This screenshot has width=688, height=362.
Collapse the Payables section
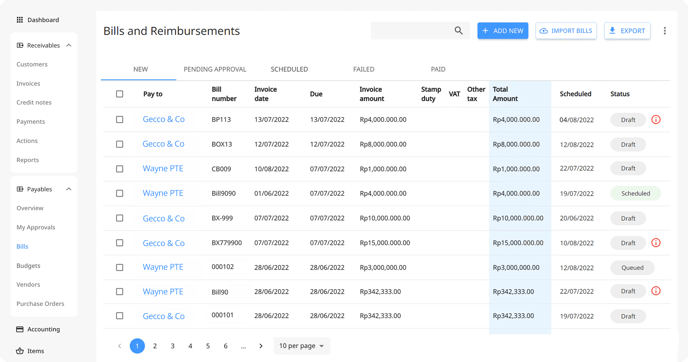(69, 189)
